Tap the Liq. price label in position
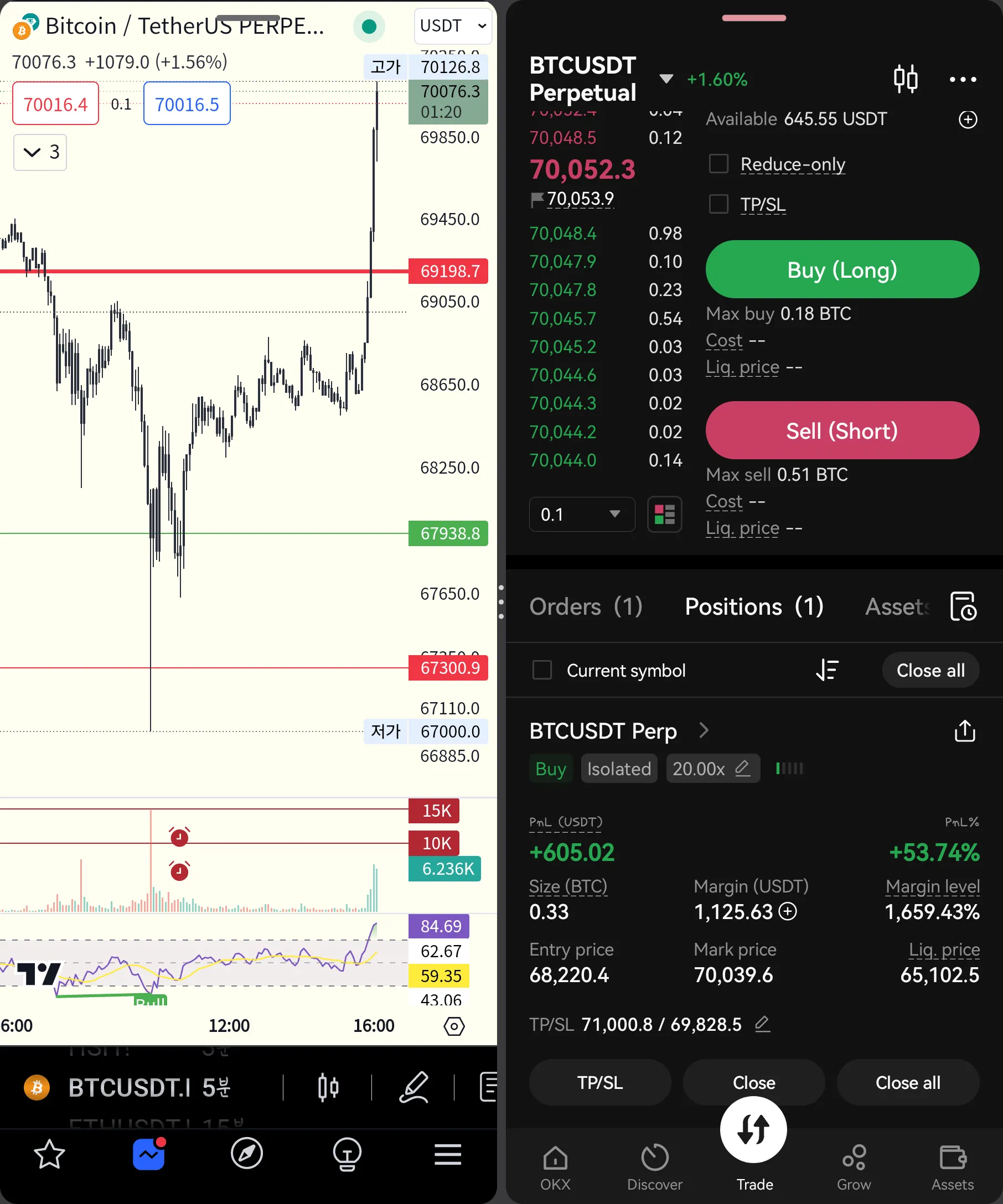This screenshot has width=1003, height=1204. 944,949
